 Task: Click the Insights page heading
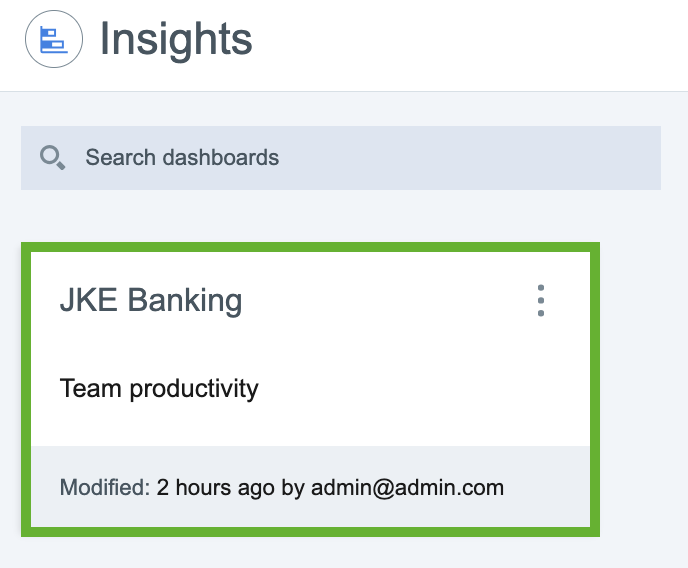[176, 40]
